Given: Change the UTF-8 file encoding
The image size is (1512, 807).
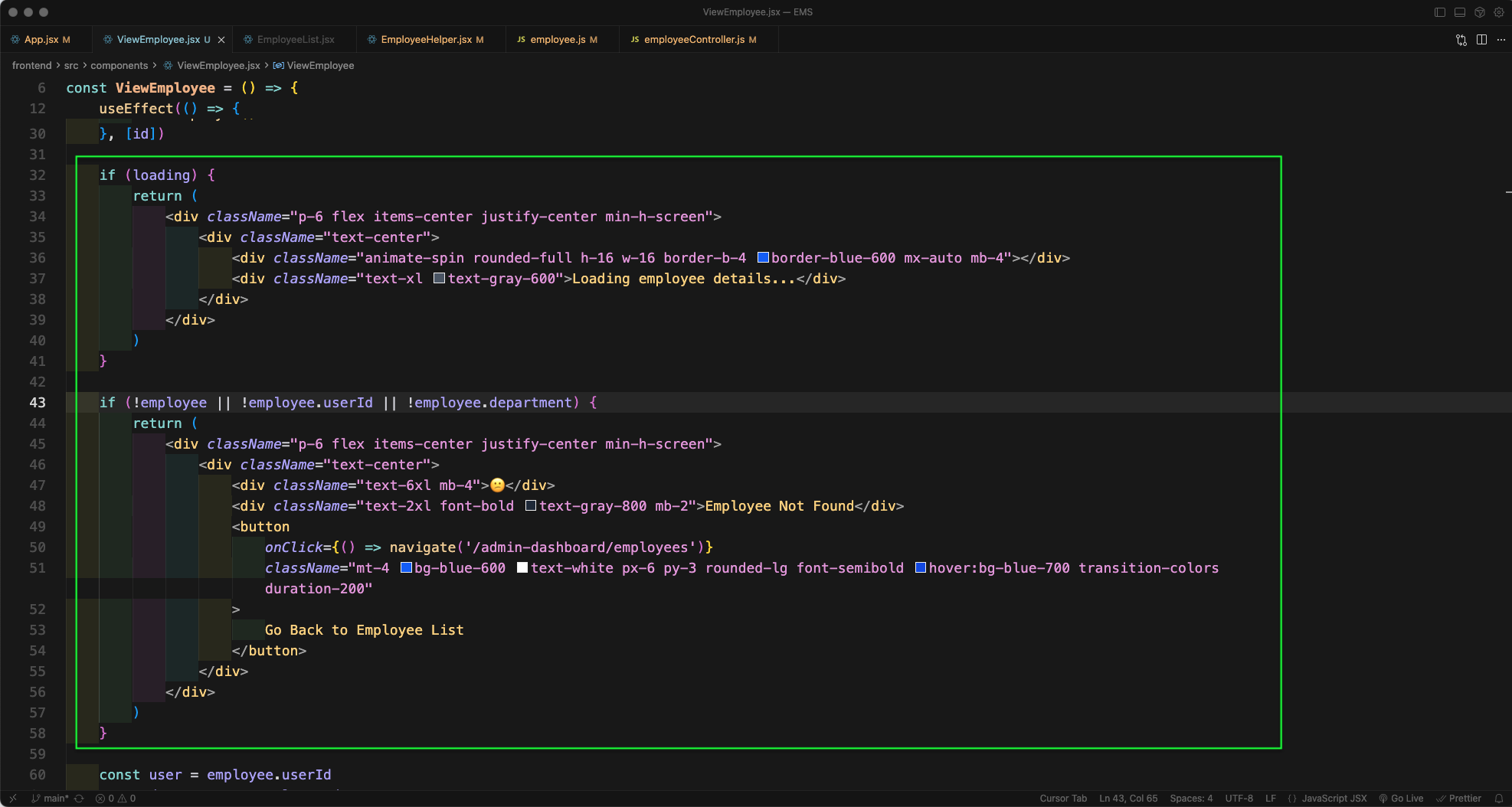Looking at the screenshot, I should click(1239, 799).
